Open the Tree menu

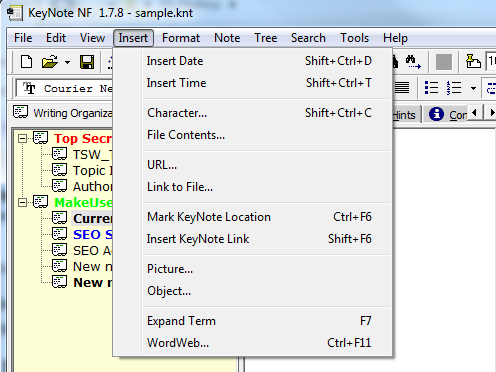(266, 38)
